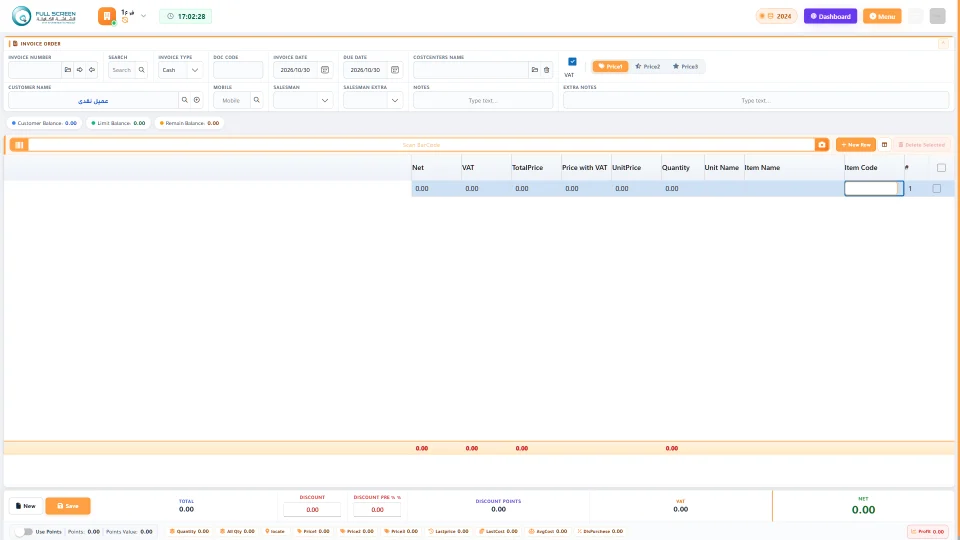The width and height of the screenshot is (960, 540).
Task: Uncheck the VAT checkbox
Action: tap(572, 62)
